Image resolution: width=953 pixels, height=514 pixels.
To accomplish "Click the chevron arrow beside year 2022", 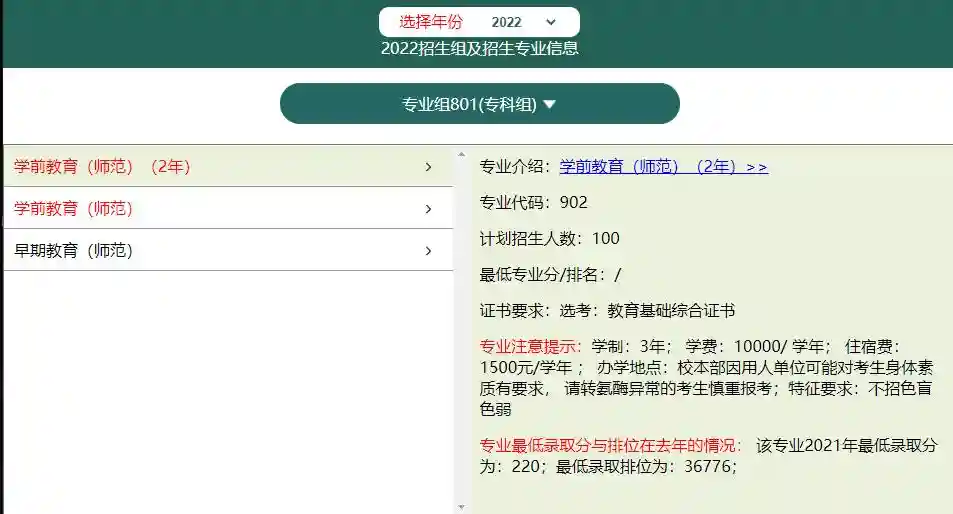I will [551, 22].
